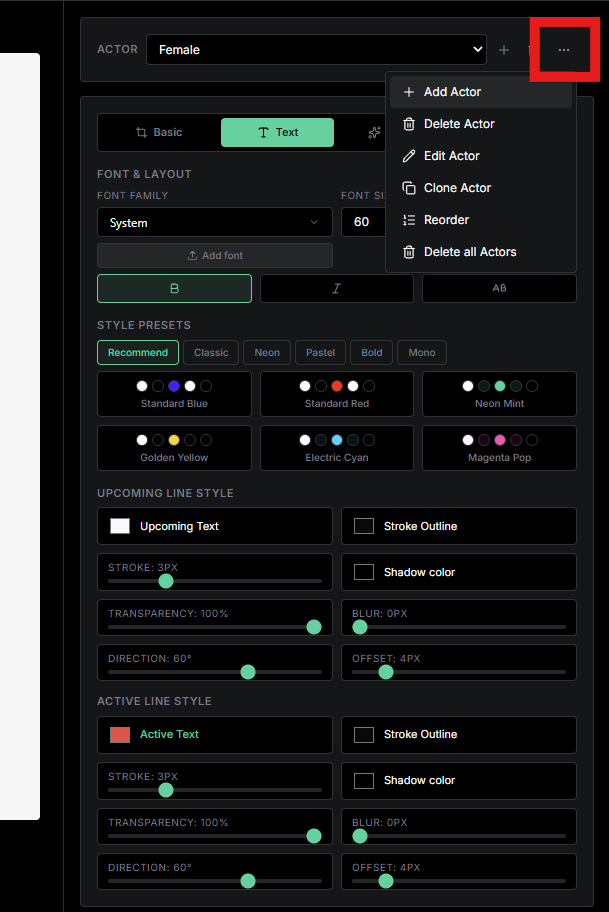This screenshot has height=912, width=609.
Task: Apply the Golden Yellow preset
Action: 174,448
